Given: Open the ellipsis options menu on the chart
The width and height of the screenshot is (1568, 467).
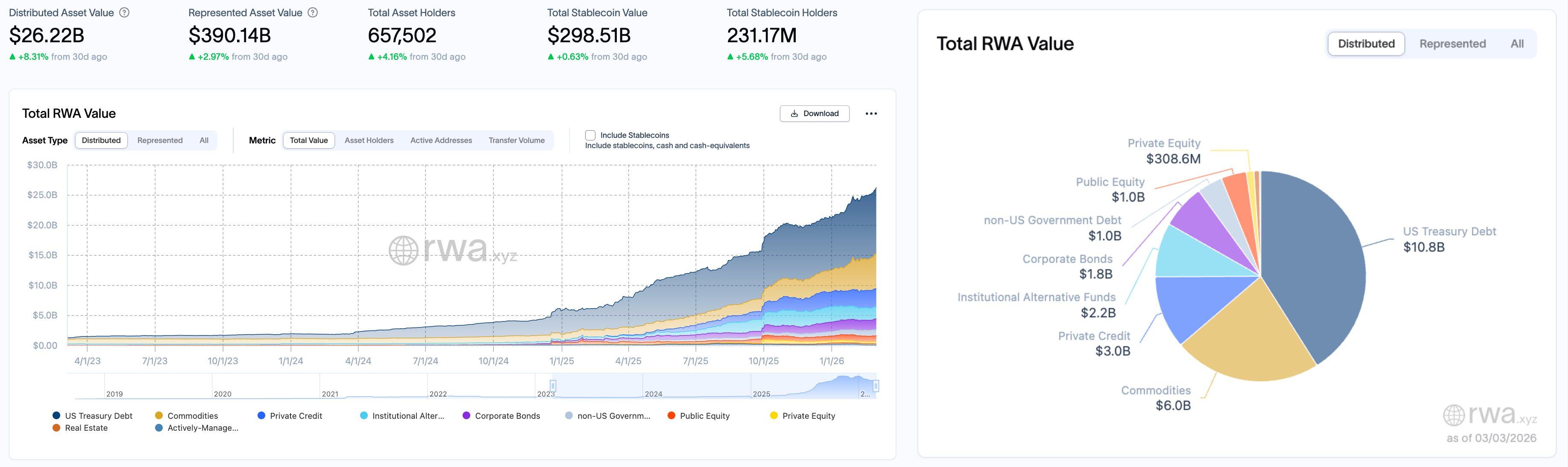Looking at the screenshot, I should point(872,113).
